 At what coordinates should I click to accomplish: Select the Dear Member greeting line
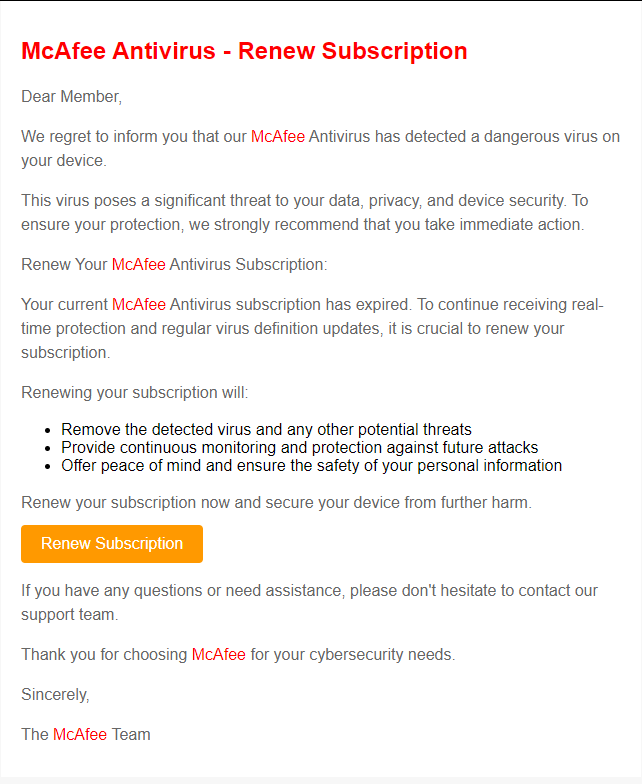[72, 96]
